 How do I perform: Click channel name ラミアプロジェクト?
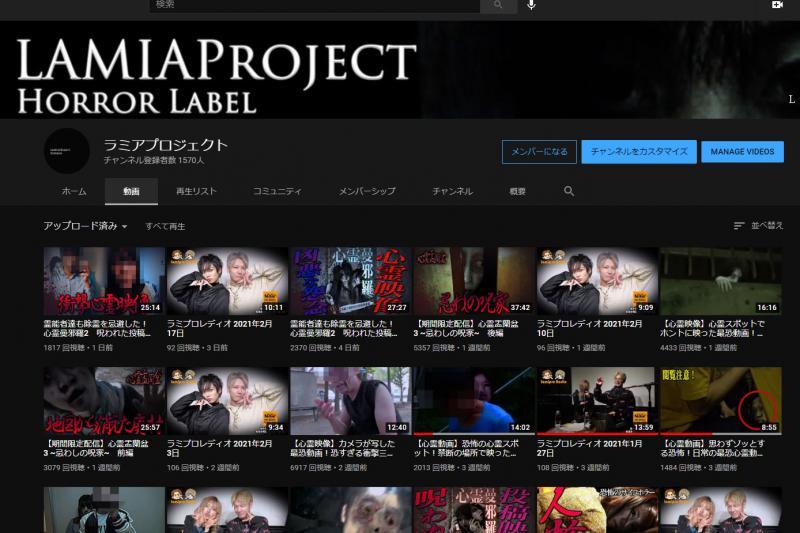[166, 145]
